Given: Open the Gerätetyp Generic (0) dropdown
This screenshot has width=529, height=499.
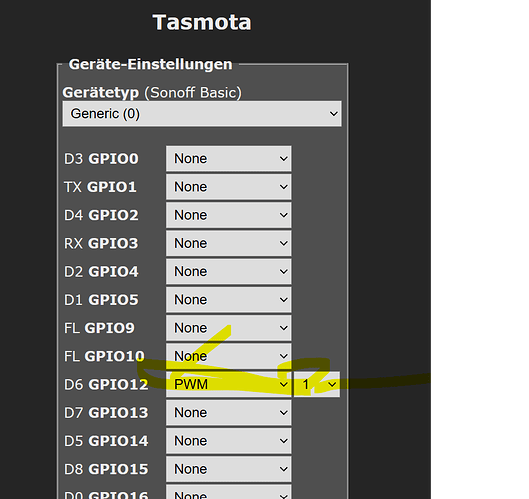Looking at the screenshot, I should (x=202, y=114).
